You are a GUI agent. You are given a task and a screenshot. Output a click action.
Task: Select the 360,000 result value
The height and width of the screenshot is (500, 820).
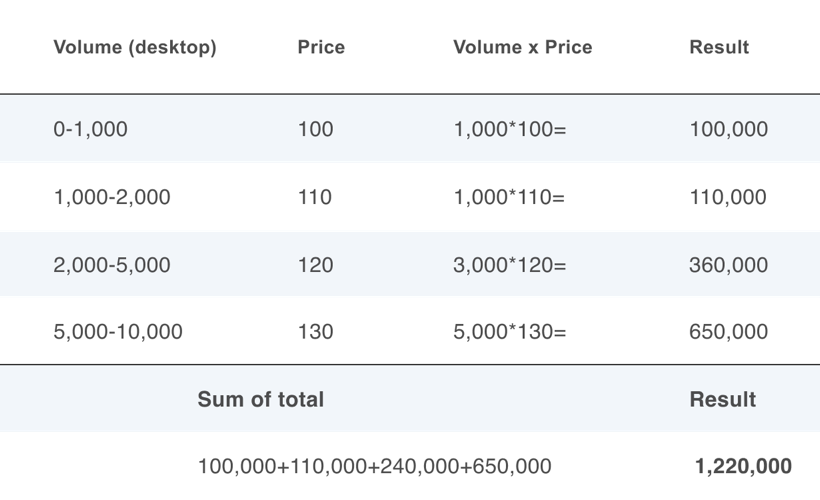[x=728, y=265]
